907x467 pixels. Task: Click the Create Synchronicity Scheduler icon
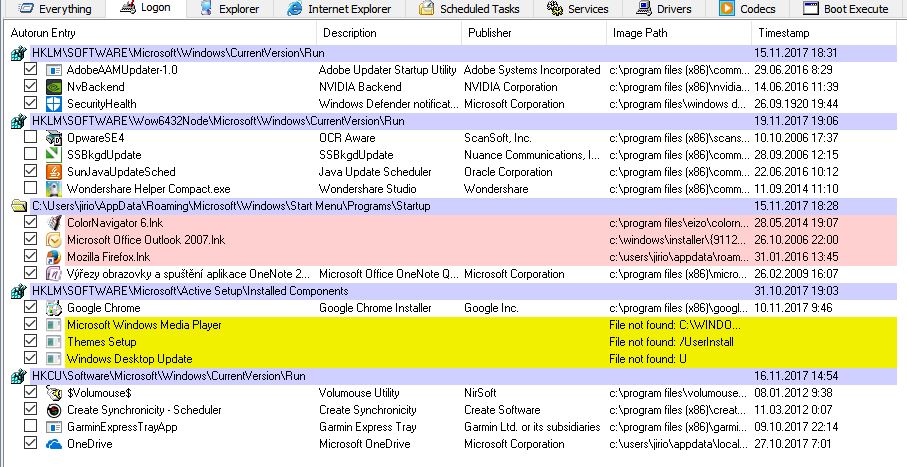point(54,410)
